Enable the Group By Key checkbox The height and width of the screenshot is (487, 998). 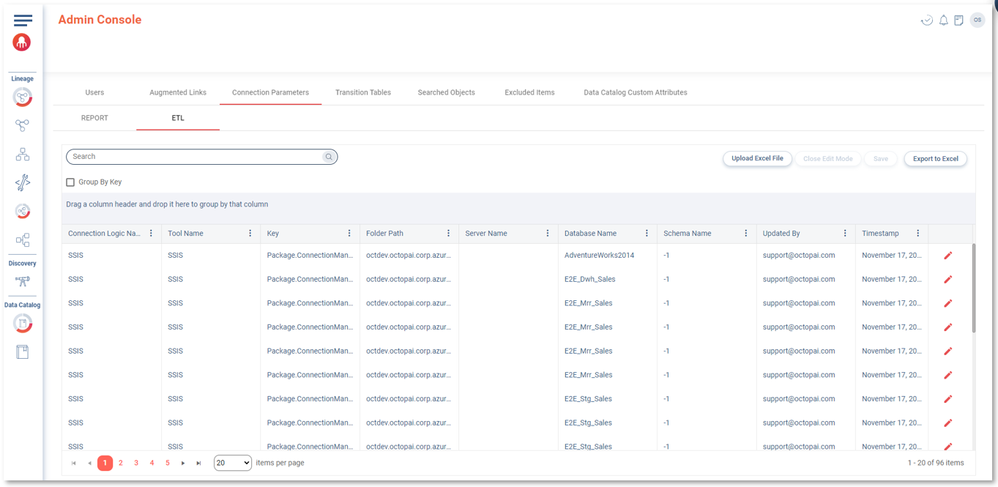(x=70, y=182)
